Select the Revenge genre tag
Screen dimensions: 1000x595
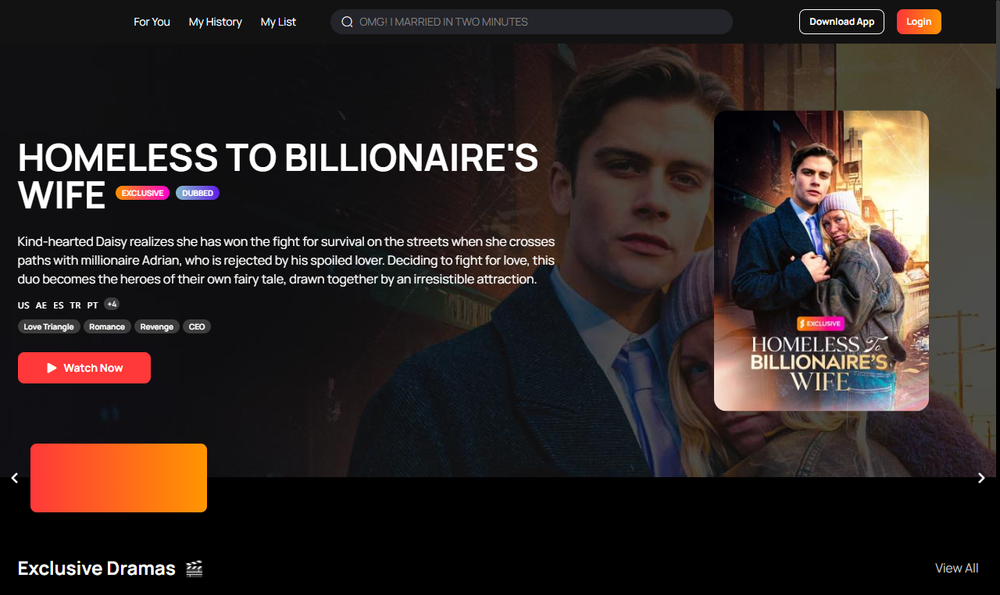pos(157,327)
